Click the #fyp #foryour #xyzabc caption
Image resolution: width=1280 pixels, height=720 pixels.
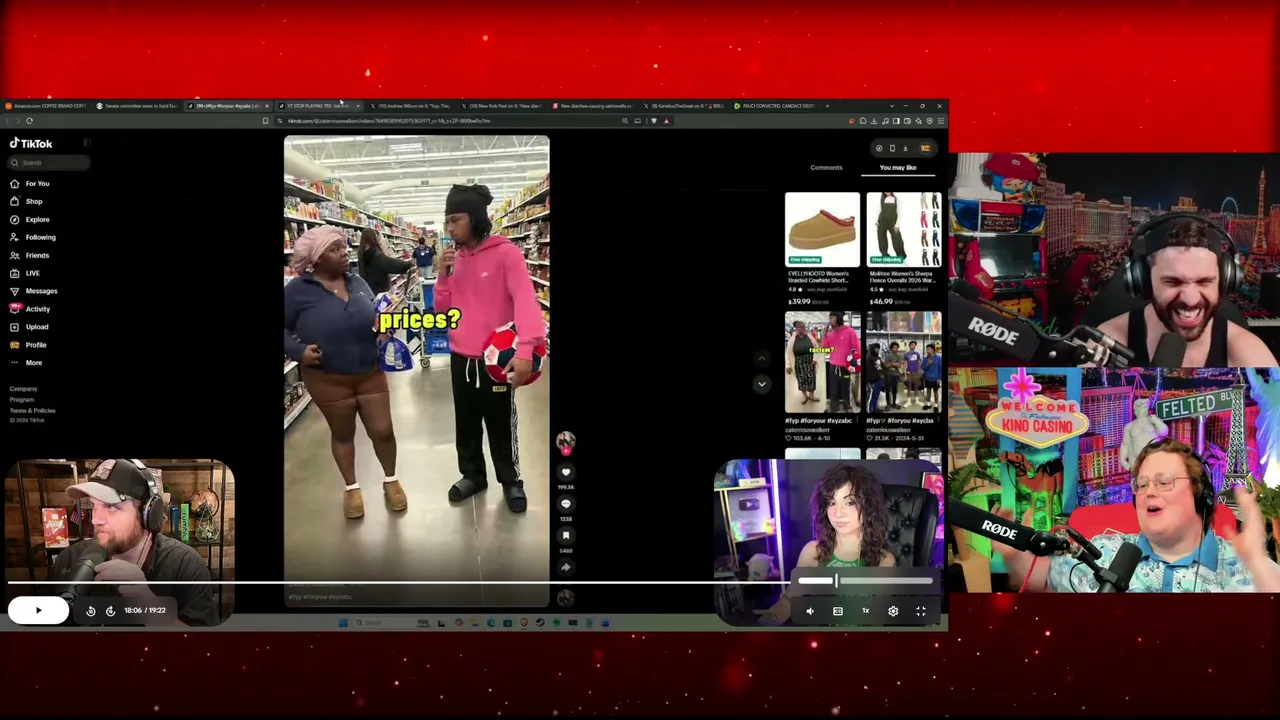coord(320,597)
